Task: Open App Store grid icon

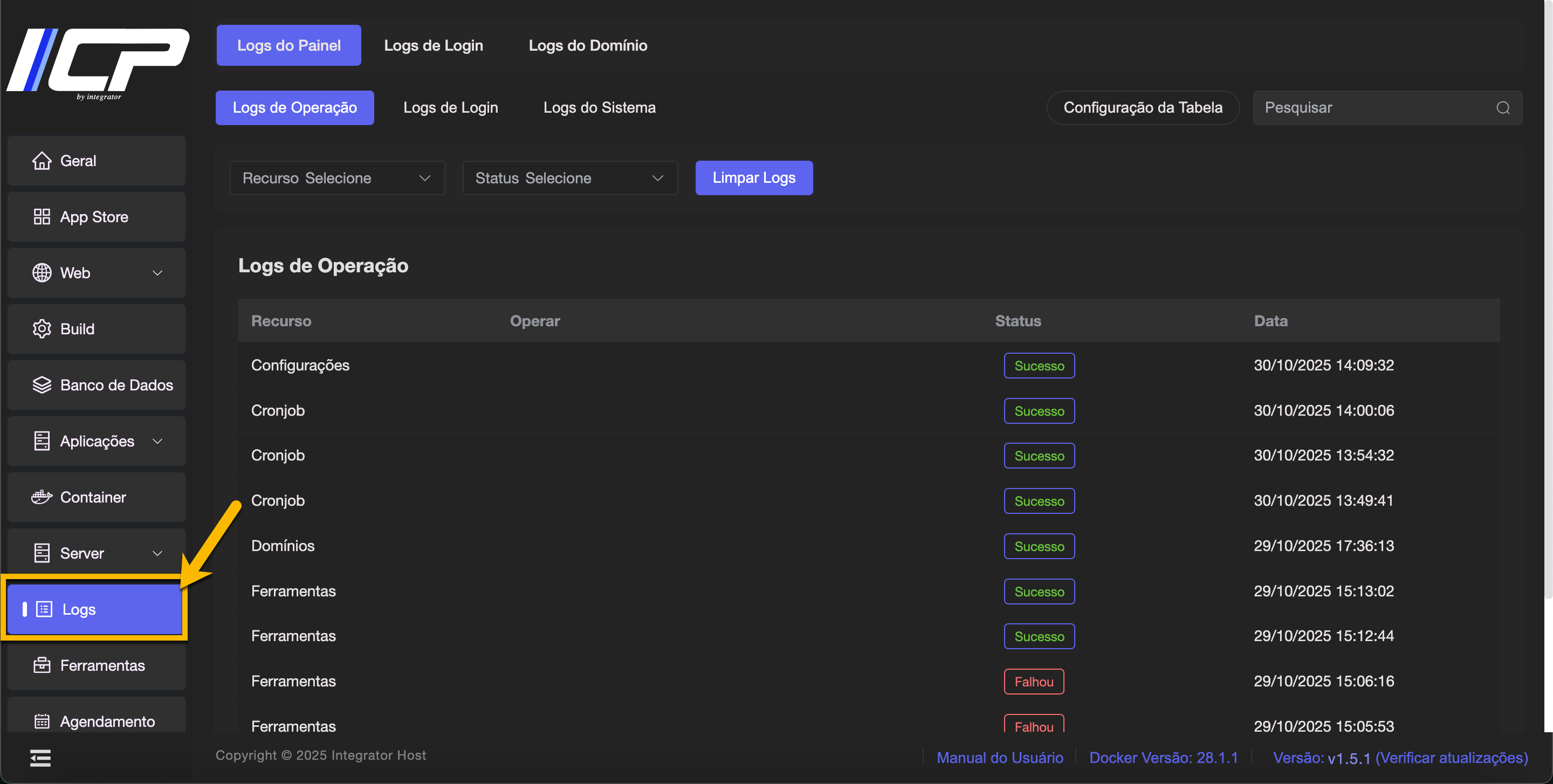Action: coord(42,217)
